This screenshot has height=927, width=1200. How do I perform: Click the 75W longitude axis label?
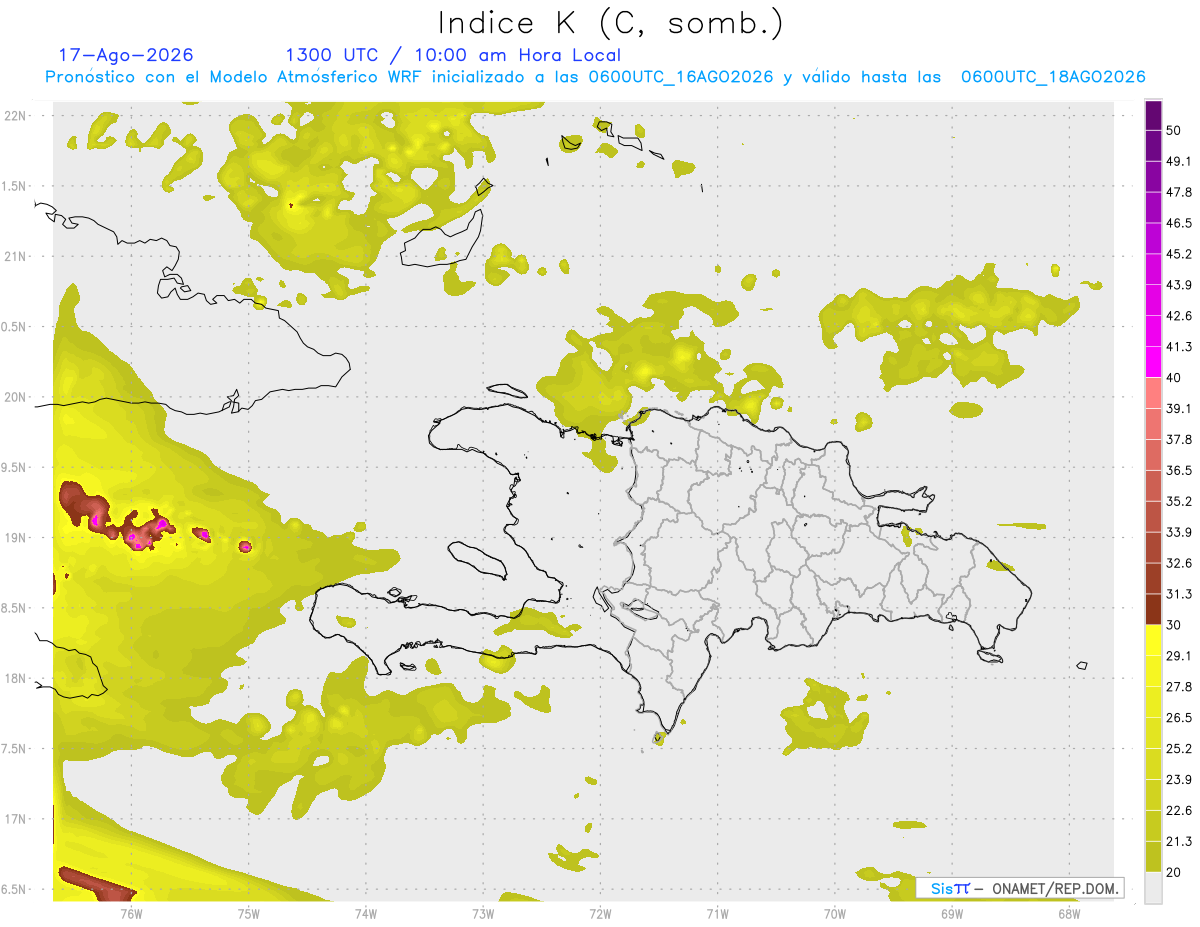coord(249,913)
